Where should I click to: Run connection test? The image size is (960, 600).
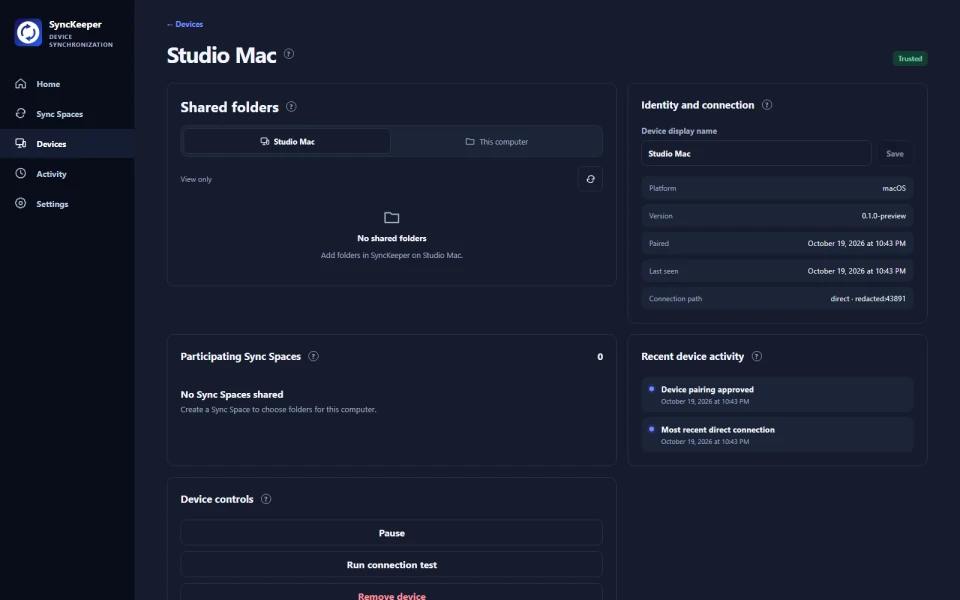coord(392,564)
